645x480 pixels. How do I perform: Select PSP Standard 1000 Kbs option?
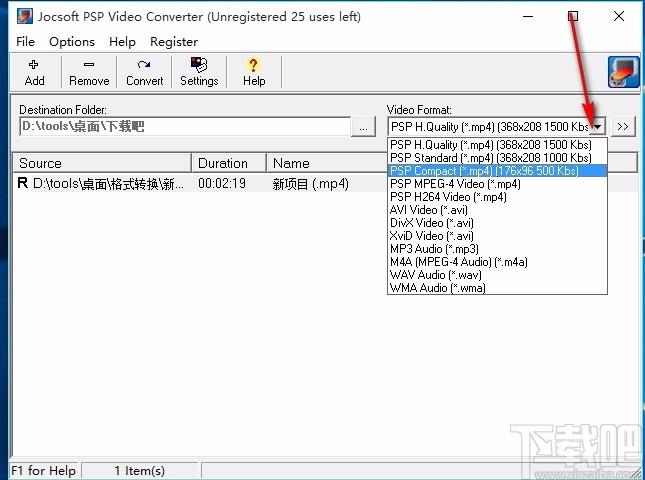(x=497, y=158)
